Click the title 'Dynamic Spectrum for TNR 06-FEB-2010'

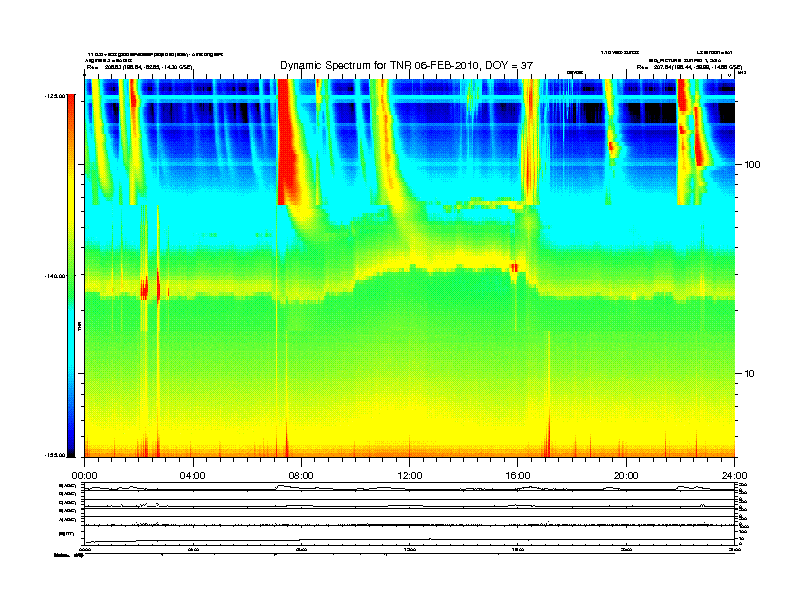pyautogui.click(x=379, y=65)
